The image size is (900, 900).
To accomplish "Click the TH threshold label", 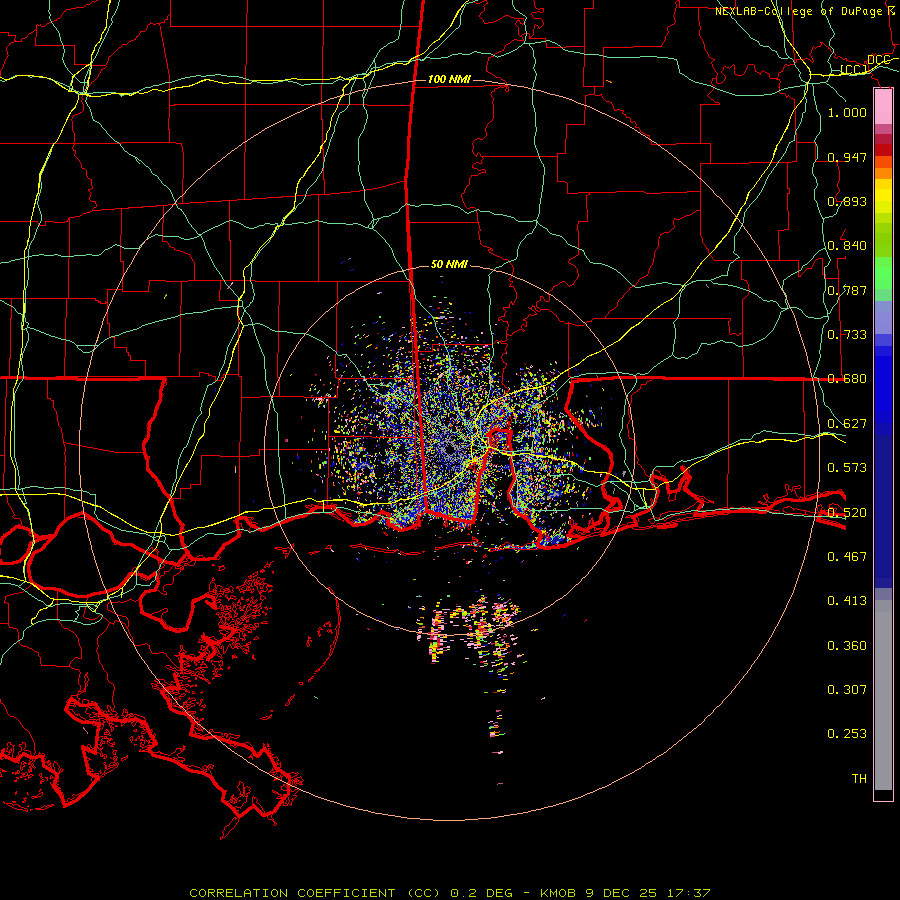I will tap(859, 779).
